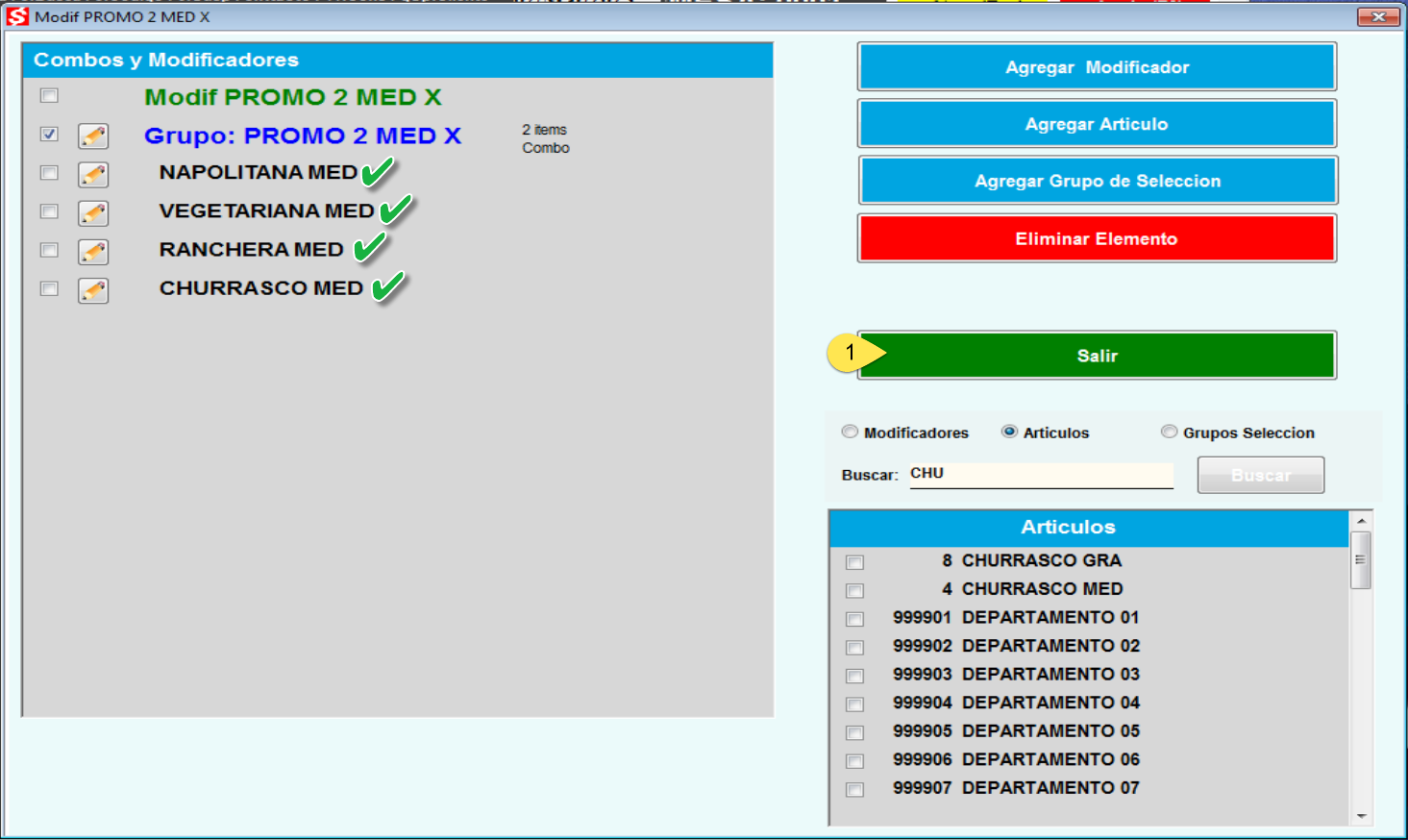Check the 8 CHURRASCO GRA article checkbox
Screen dimensions: 1408x840
pos(854,562)
